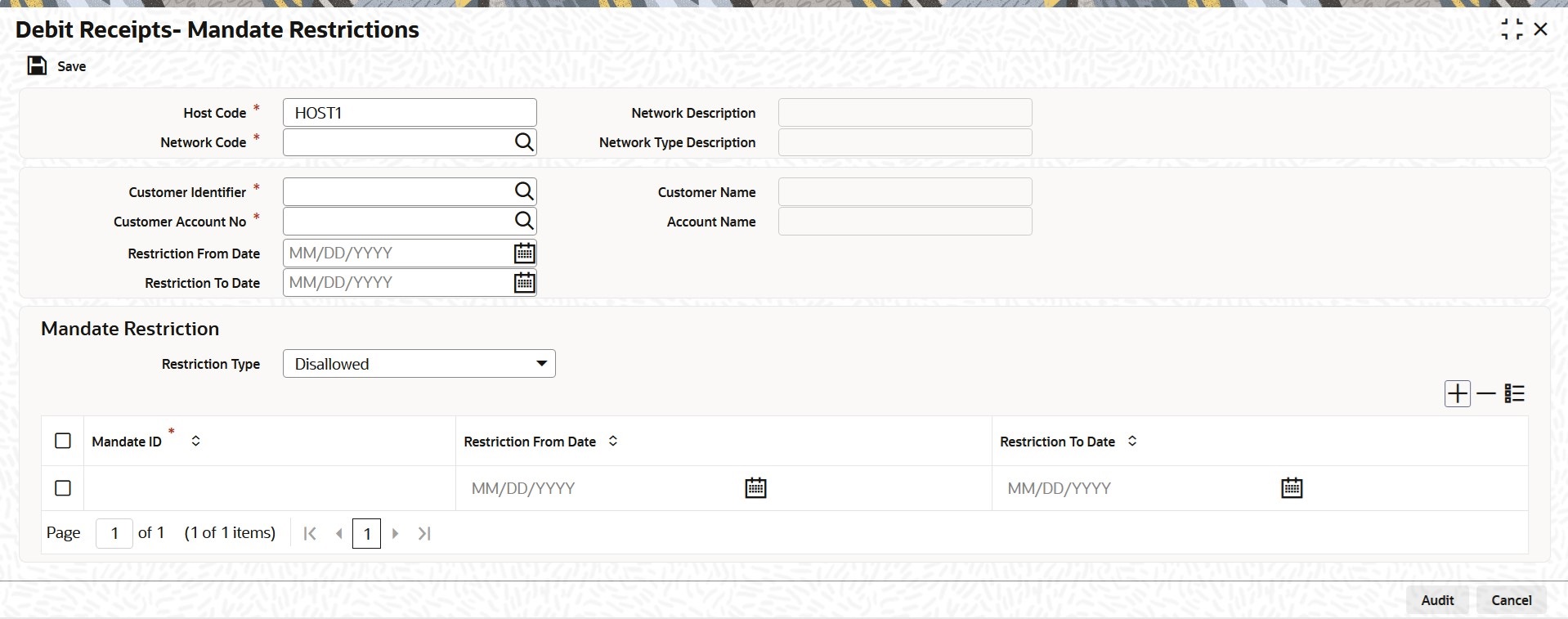
Task: Jump to last page in pager
Action: pyautogui.click(x=424, y=533)
